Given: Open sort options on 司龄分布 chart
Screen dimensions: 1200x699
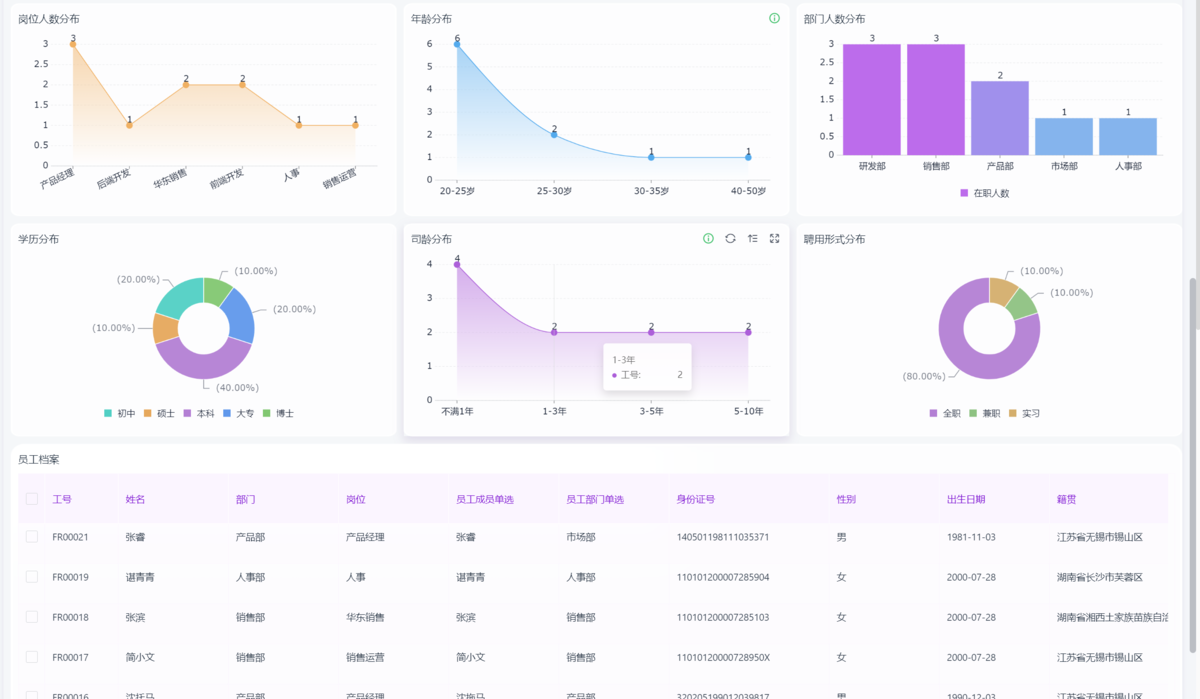Looking at the screenshot, I should point(752,238).
